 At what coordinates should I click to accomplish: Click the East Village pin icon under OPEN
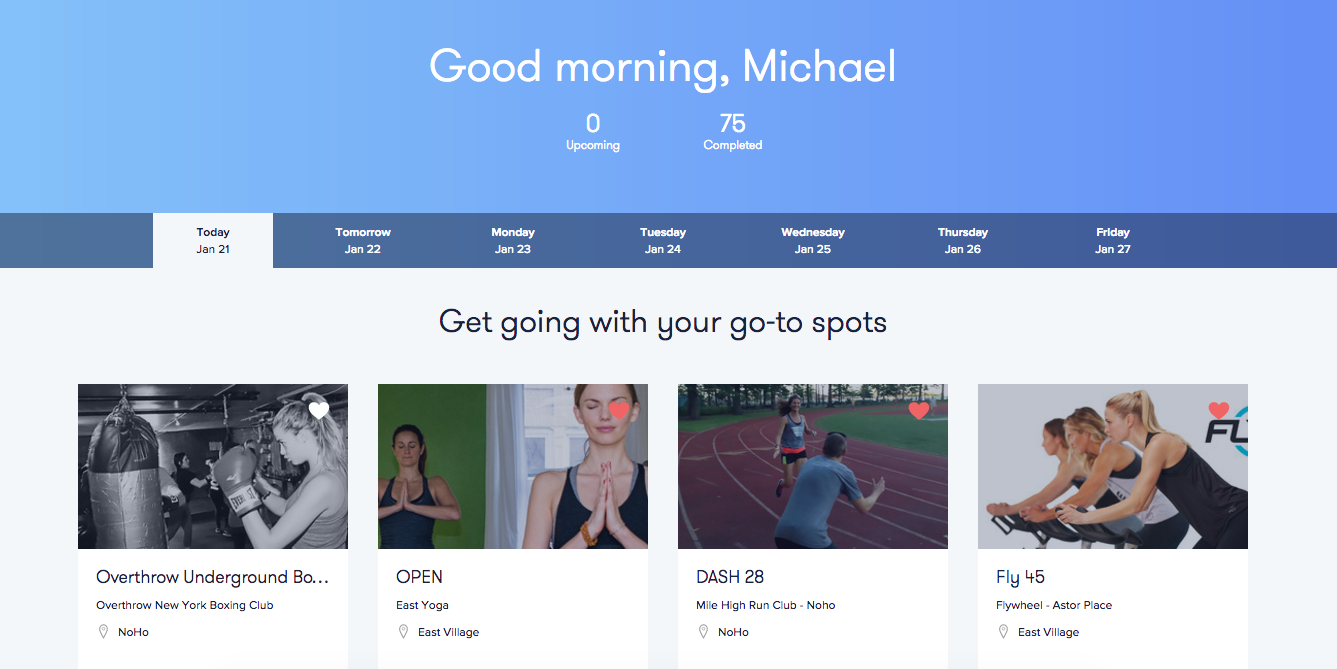403,632
